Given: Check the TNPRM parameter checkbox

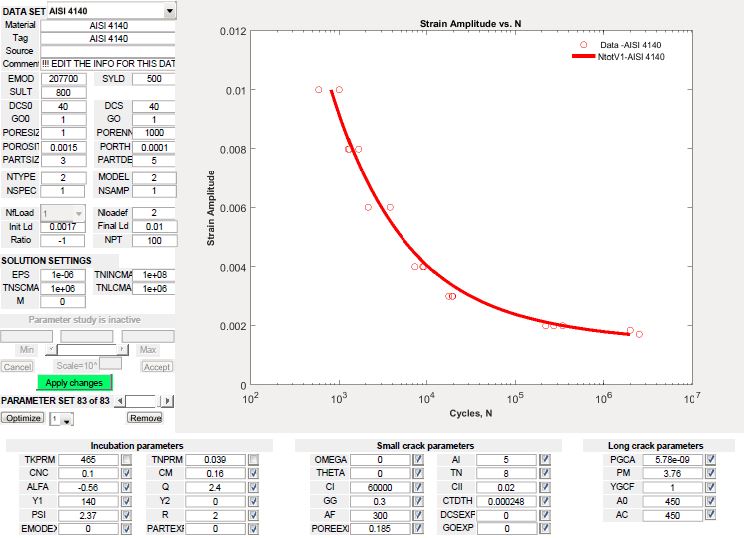Looking at the screenshot, I should click(x=253, y=459).
